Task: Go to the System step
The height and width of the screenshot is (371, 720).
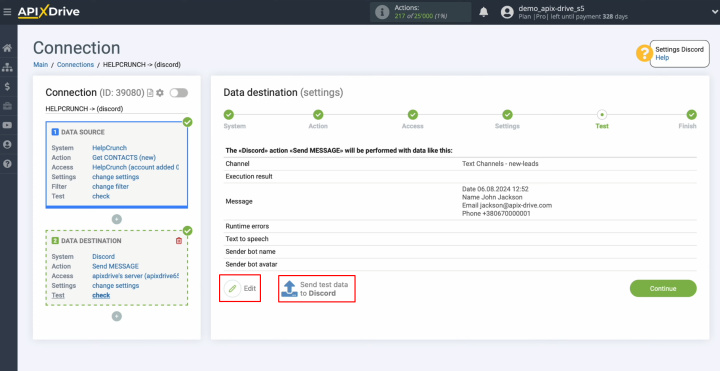Action: point(229,115)
